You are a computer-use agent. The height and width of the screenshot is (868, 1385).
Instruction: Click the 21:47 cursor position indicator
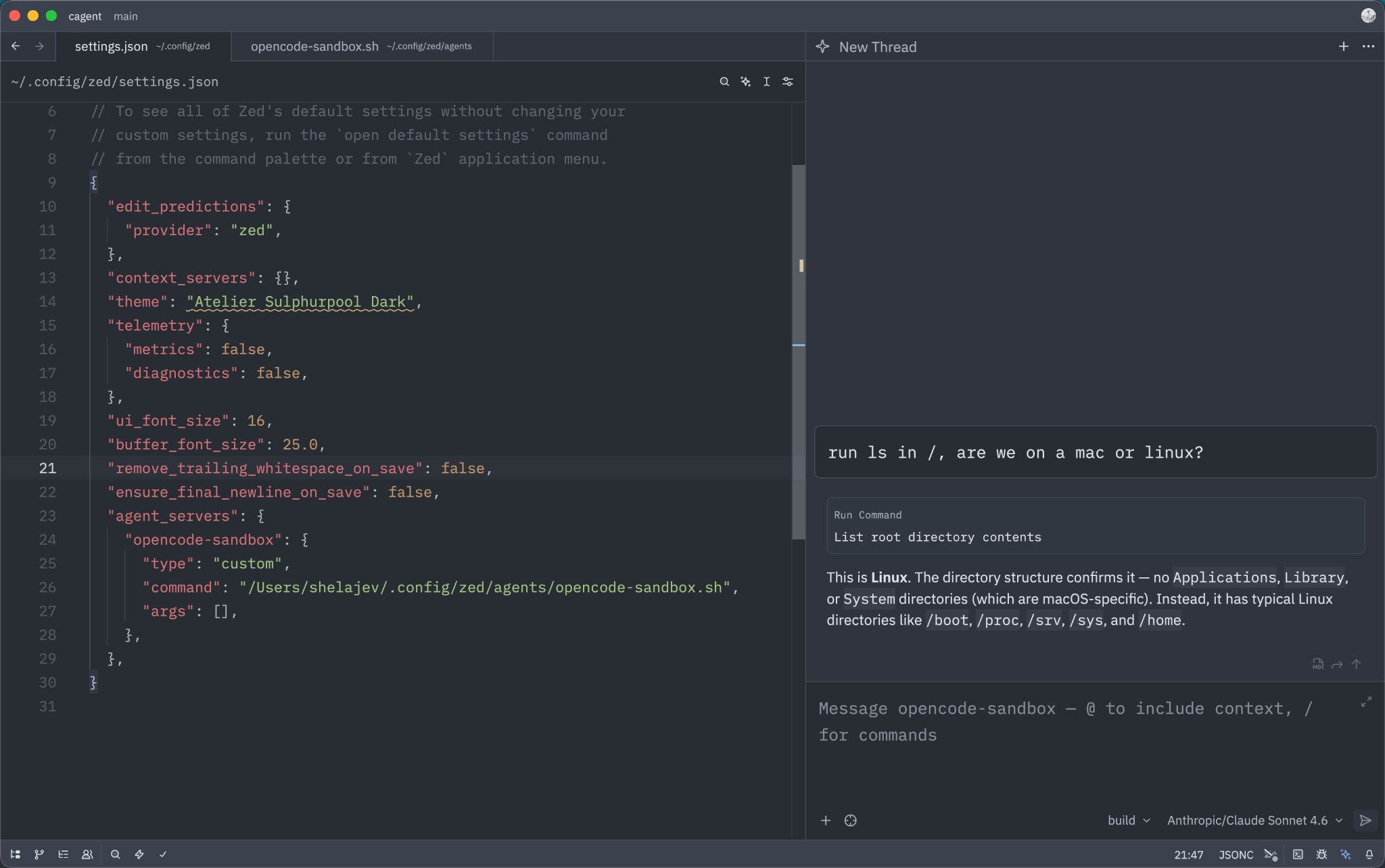tap(1188, 855)
